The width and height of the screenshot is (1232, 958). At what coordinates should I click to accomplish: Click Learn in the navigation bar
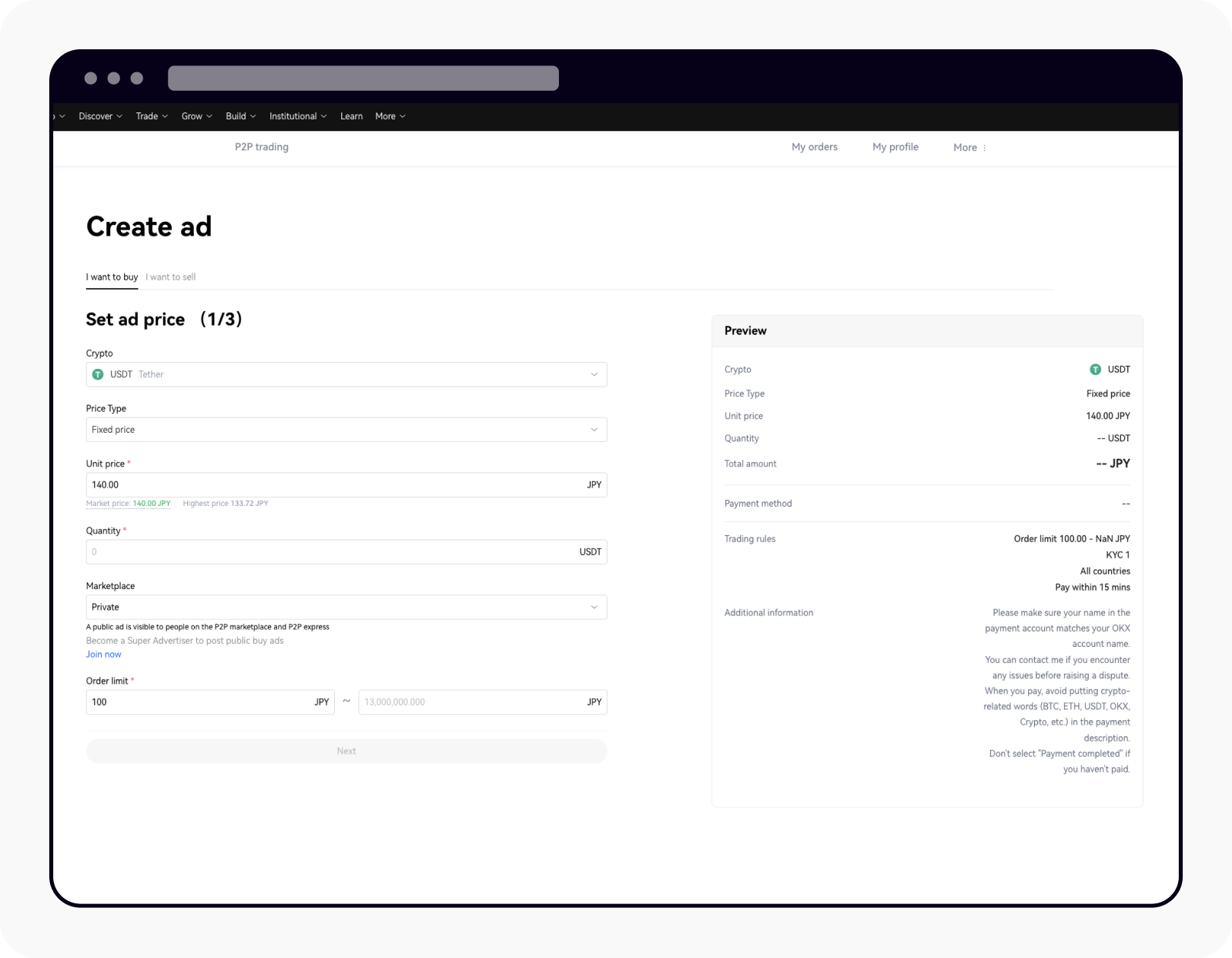(351, 116)
